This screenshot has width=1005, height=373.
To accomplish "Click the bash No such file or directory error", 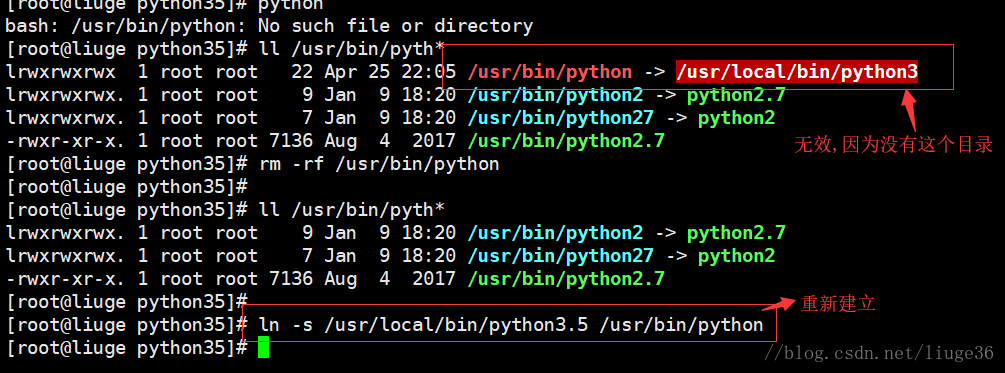I will (269, 26).
